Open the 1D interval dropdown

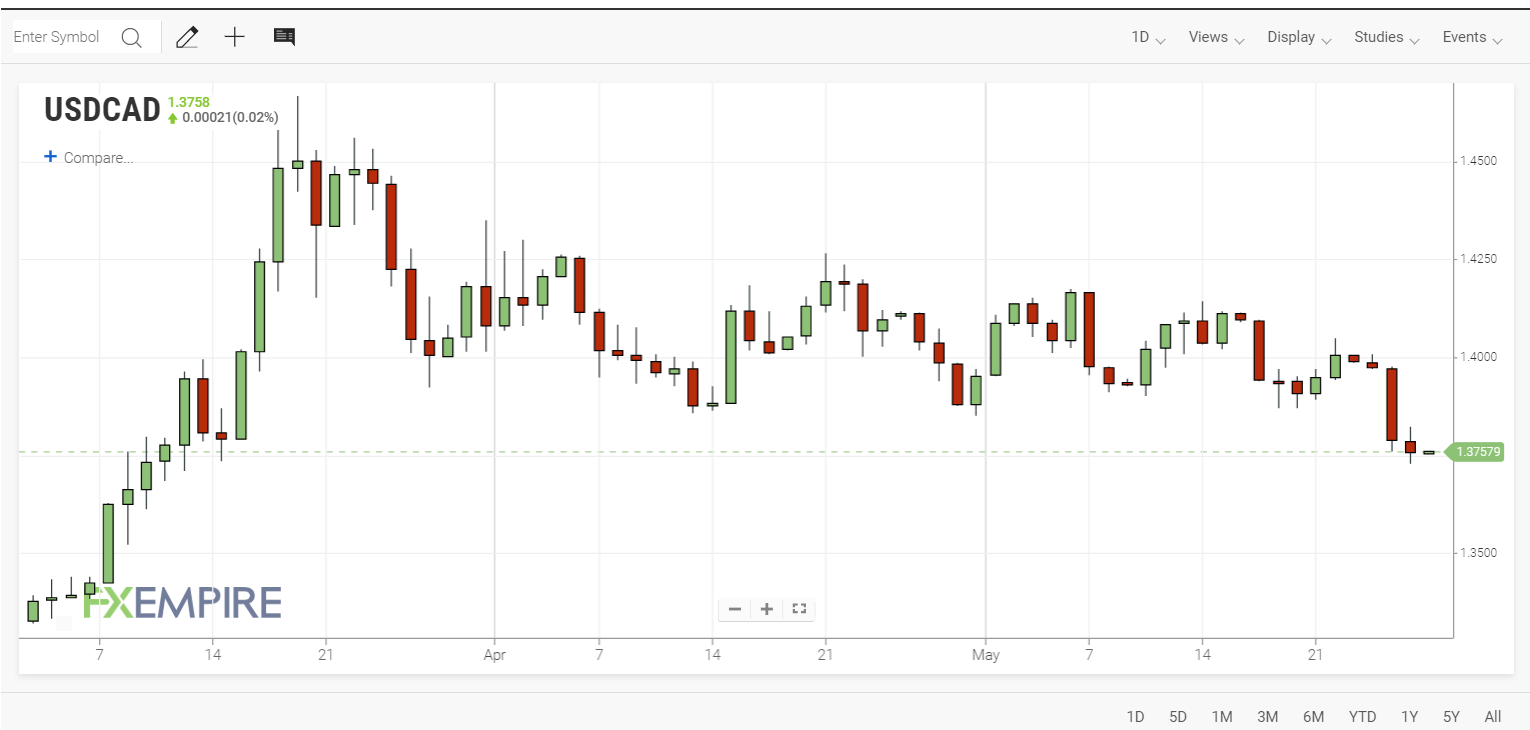pyautogui.click(x=1148, y=37)
